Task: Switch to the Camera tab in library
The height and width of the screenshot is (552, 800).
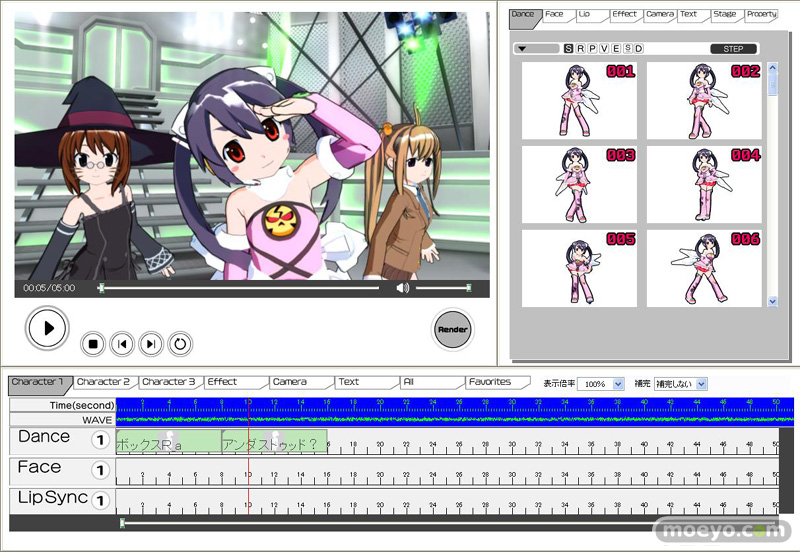Action: [x=659, y=15]
